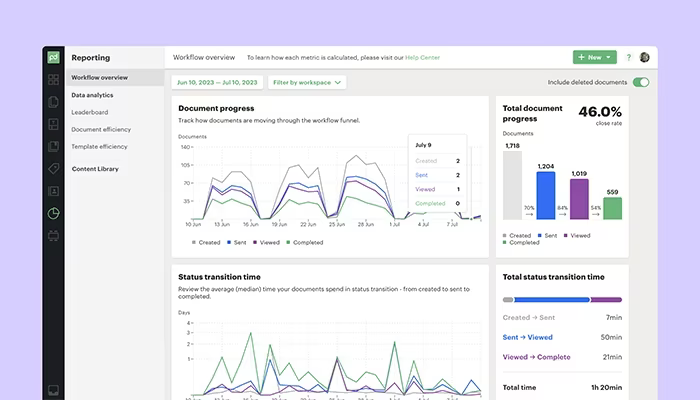The height and width of the screenshot is (400, 700).
Task: Open the forms icon in sidebar
Action: click(x=54, y=146)
